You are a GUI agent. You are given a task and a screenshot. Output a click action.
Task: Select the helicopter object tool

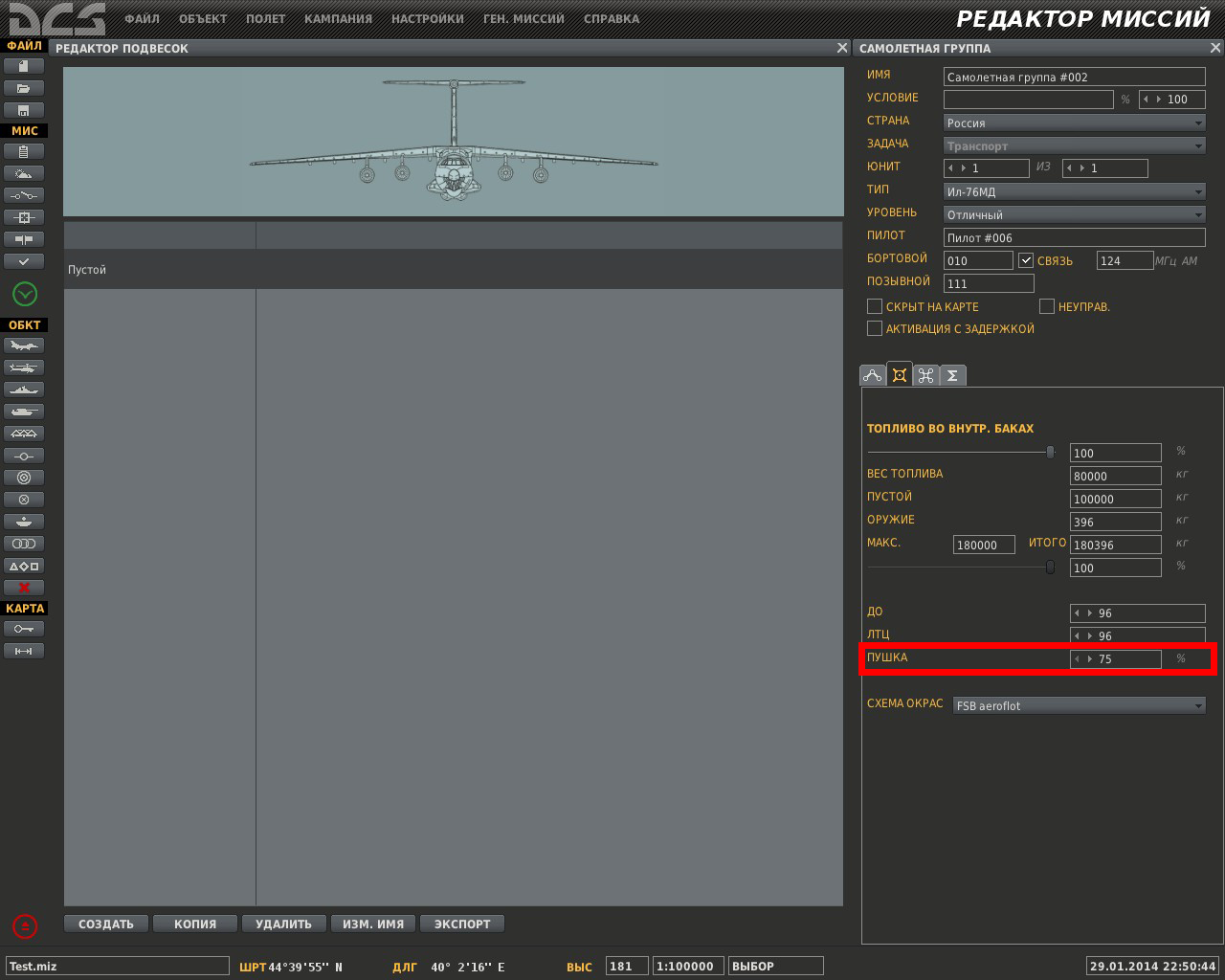point(24,367)
